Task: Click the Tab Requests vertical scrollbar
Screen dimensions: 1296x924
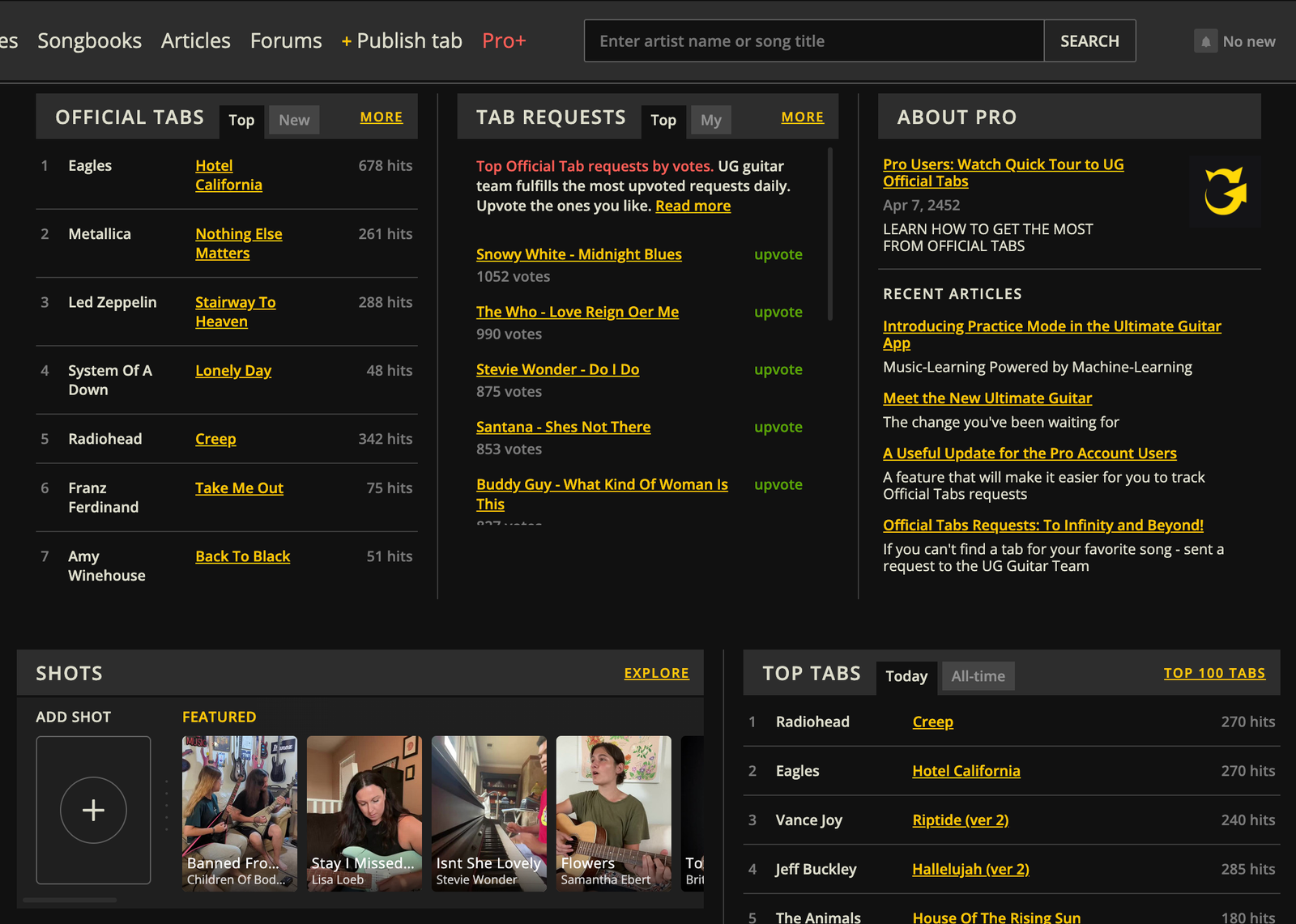Action: click(830, 234)
